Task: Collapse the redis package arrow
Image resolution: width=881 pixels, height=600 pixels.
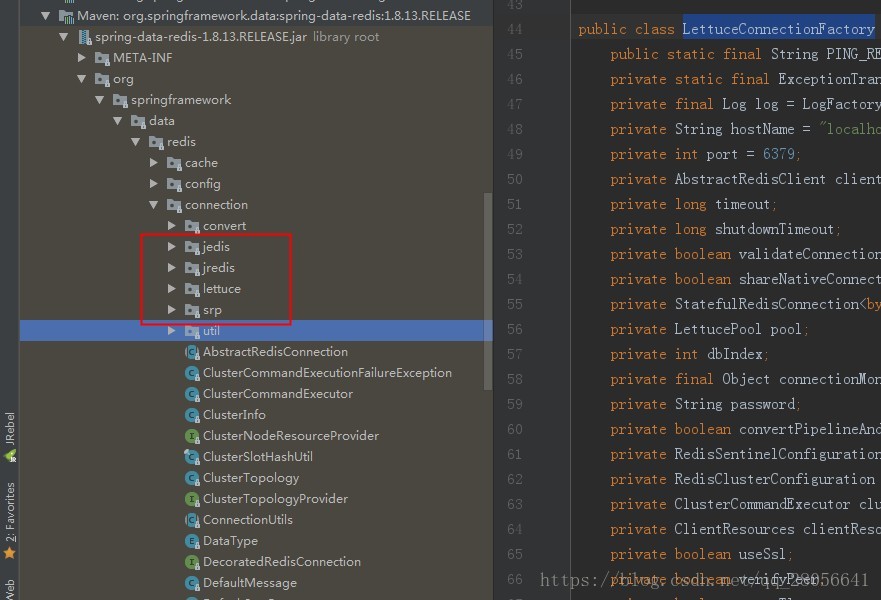Action: [135, 142]
